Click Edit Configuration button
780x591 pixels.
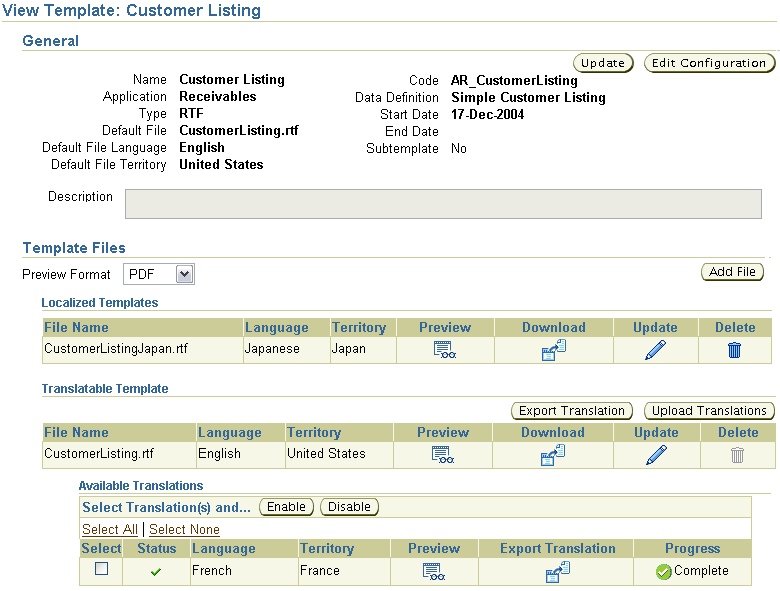pyautogui.click(x=709, y=63)
